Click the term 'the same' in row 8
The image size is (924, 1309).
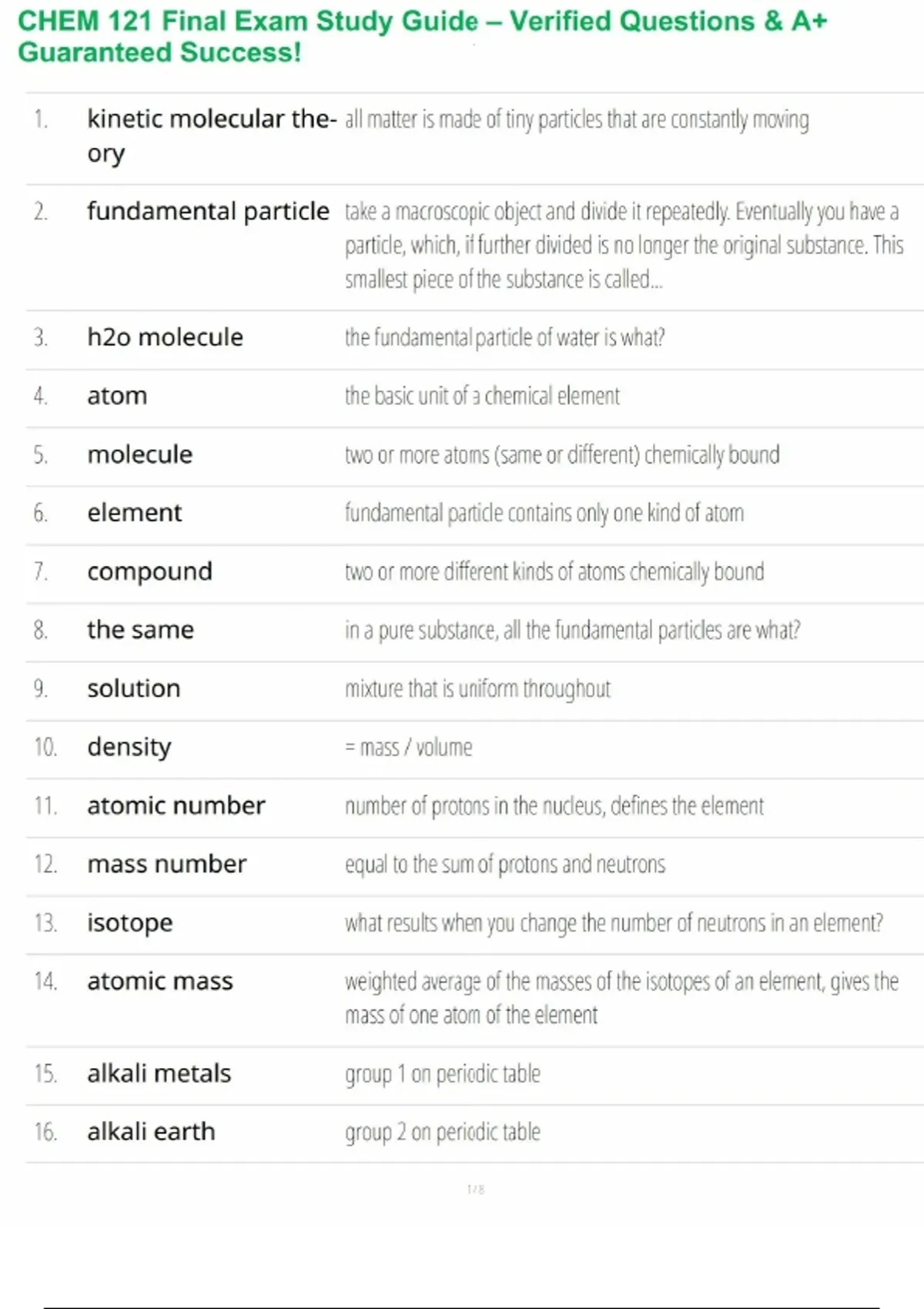tap(140, 630)
